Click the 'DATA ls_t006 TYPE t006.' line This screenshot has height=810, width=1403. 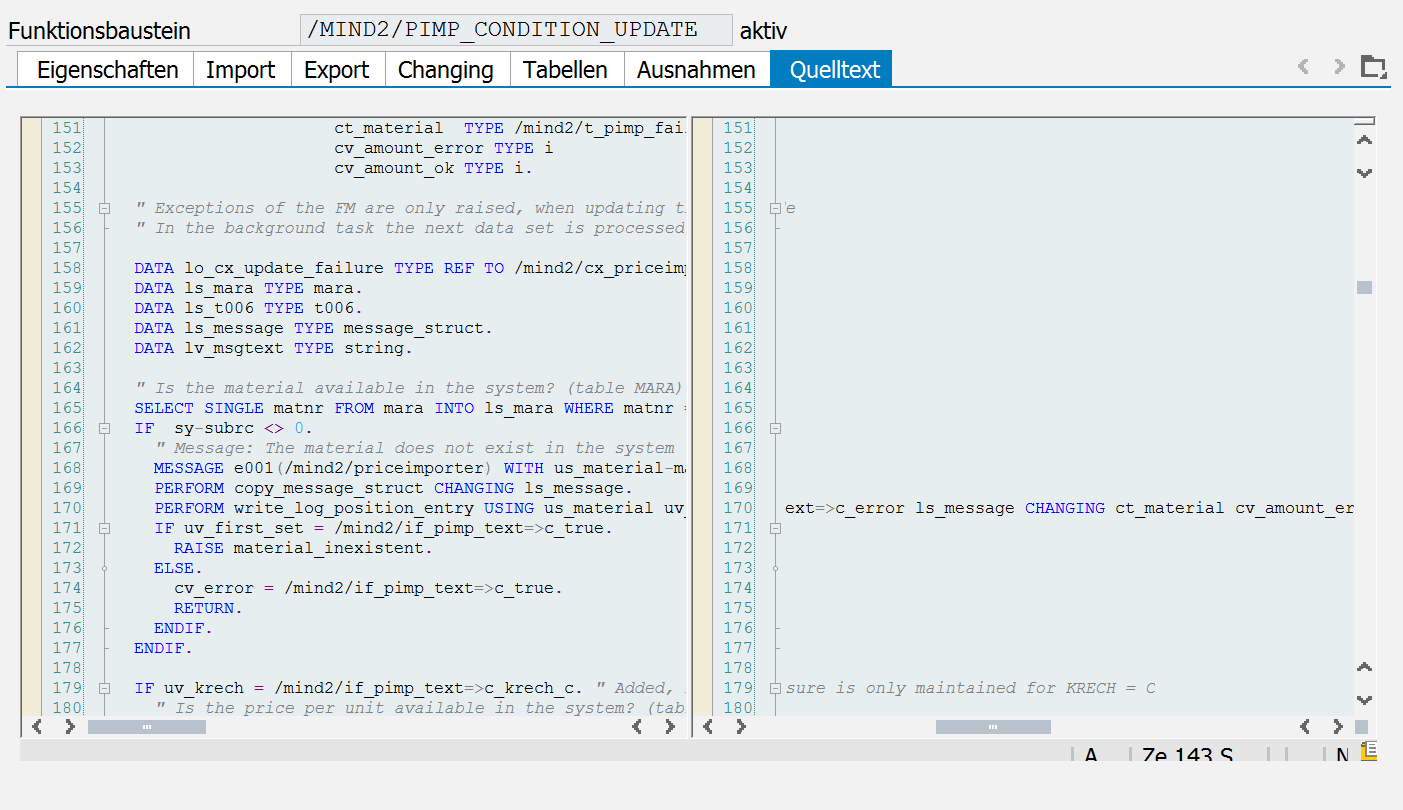[249, 308]
